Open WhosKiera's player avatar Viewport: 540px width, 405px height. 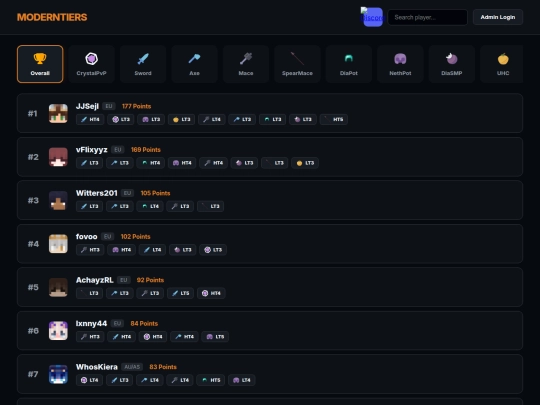(58, 374)
